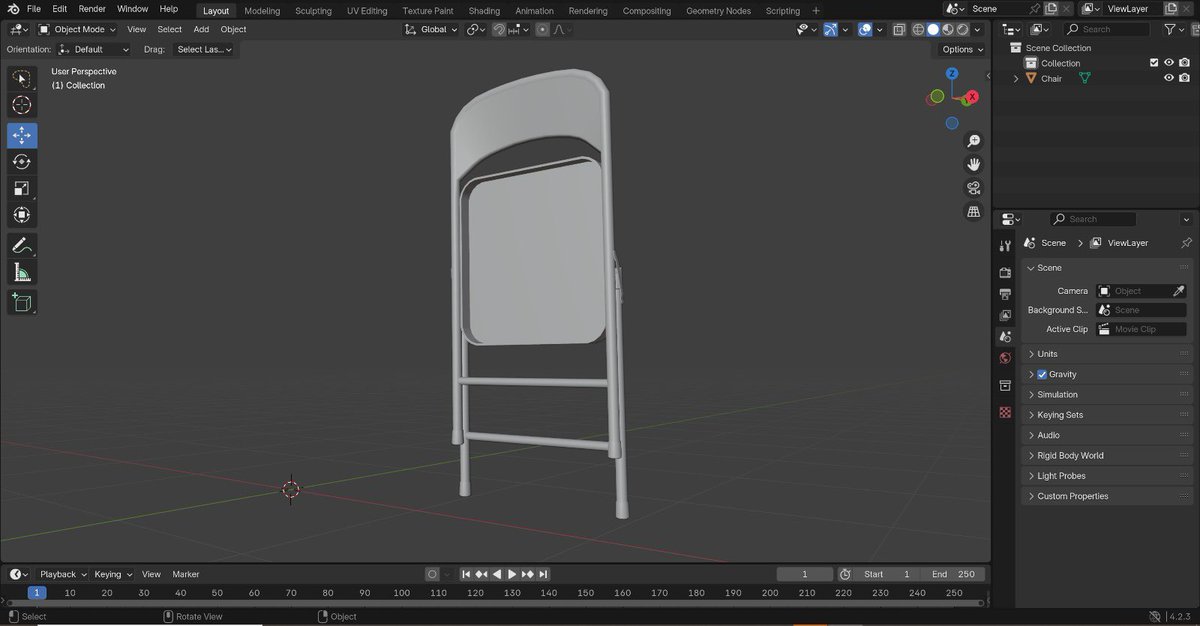Activate the Rotate tool
The image size is (1200, 626).
click(22, 161)
